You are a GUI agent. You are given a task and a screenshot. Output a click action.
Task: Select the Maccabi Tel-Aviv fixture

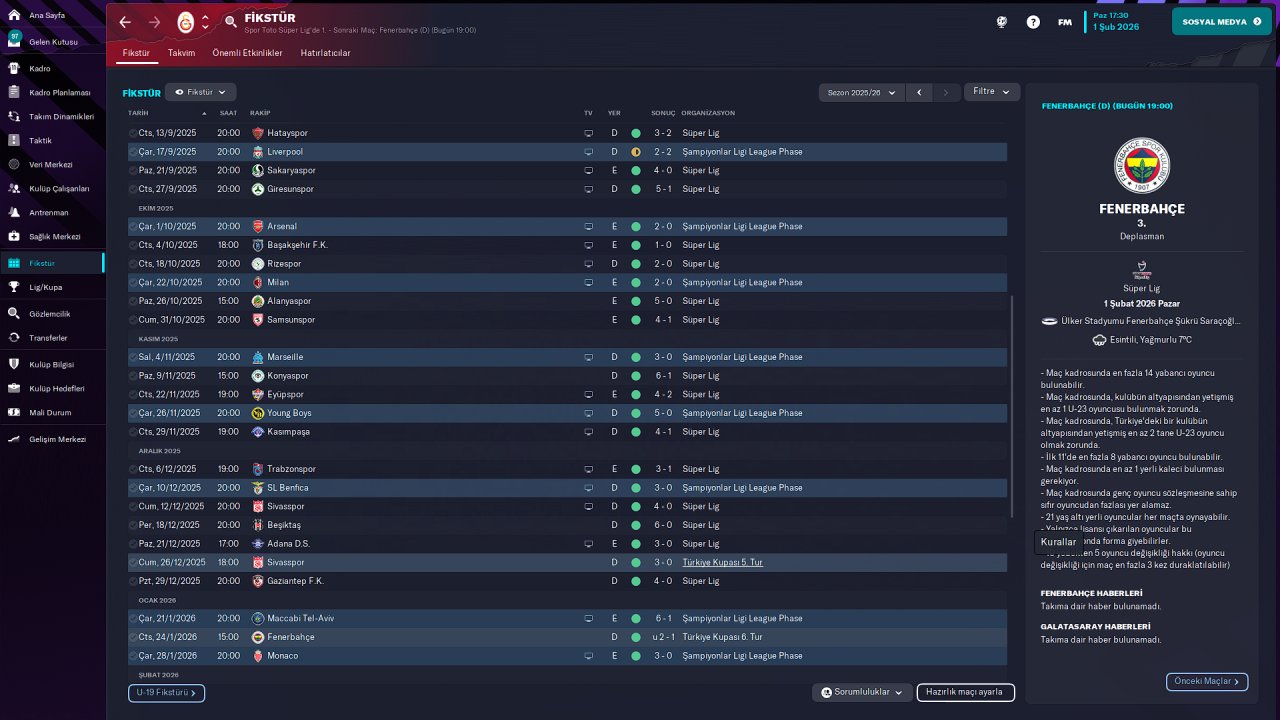[567, 618]
